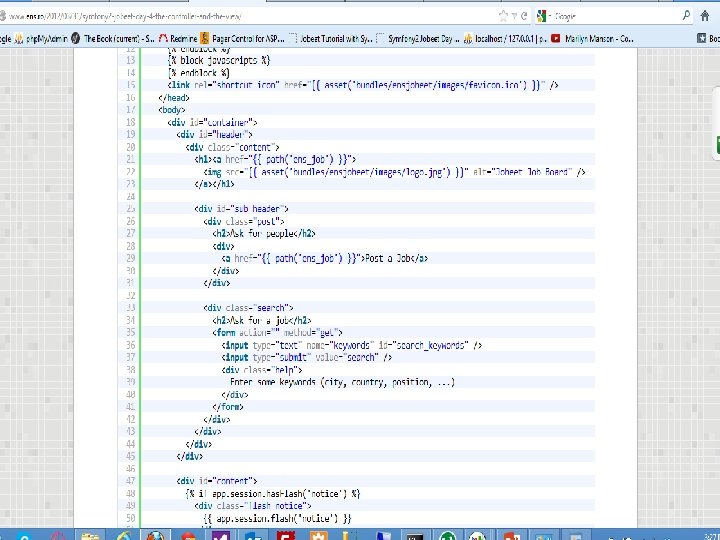Click the site identity globe icon

click(2, 17)
